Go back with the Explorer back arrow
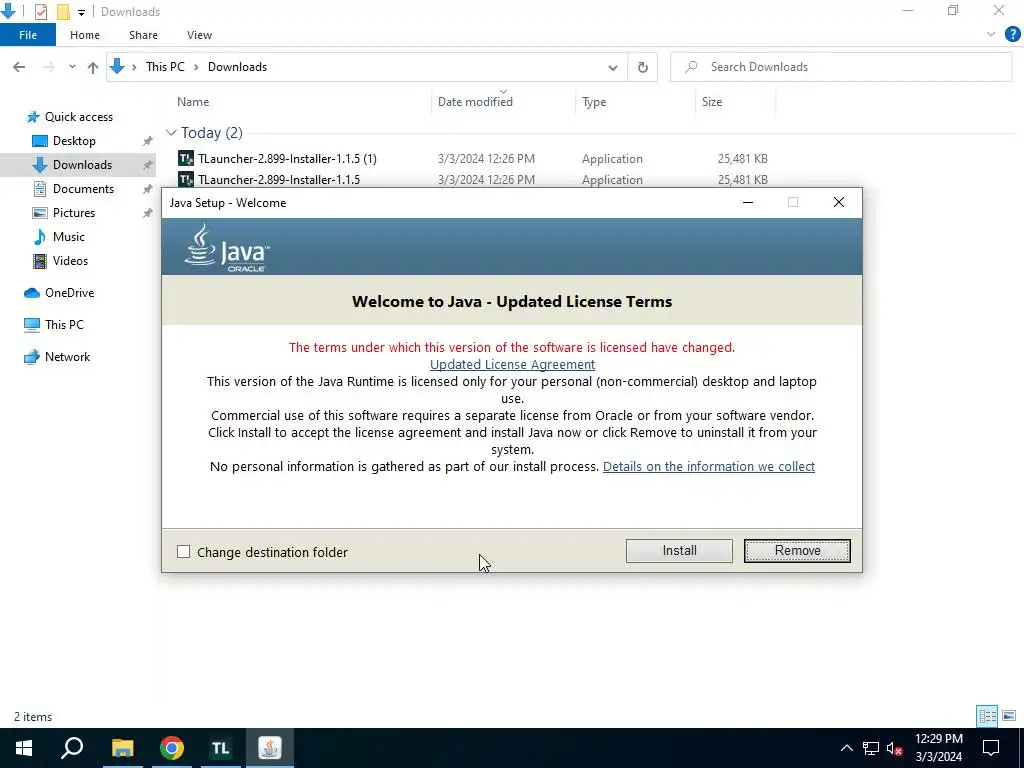 pyautogui.click(x=19, y=67)
